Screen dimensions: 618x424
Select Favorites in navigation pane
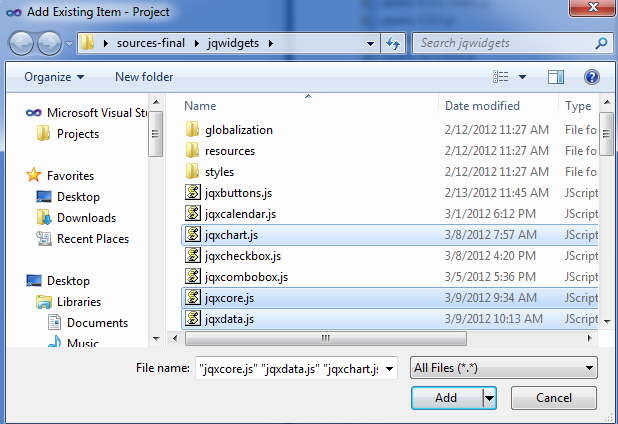[60, 176]
